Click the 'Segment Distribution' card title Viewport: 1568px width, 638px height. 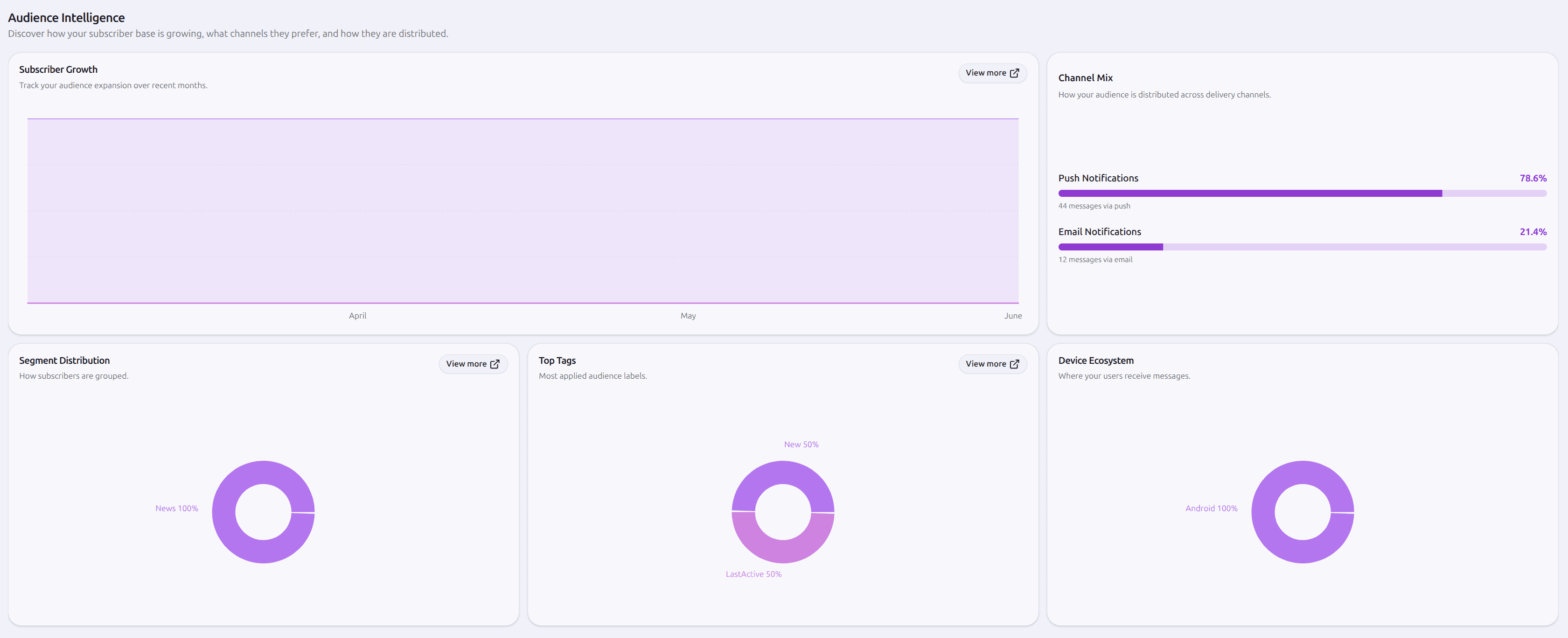coord(64,361)
